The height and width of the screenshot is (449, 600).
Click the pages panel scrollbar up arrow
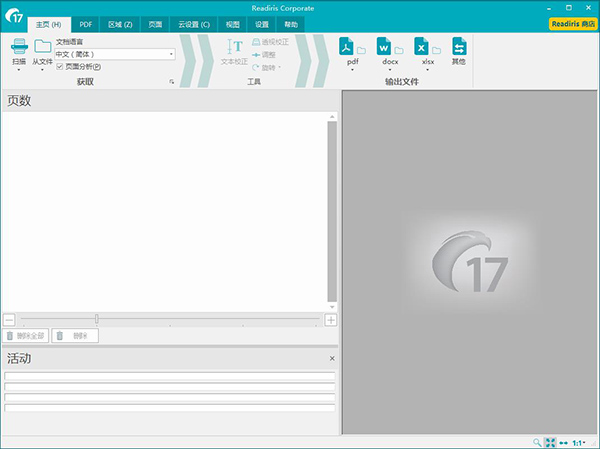[x=332, y=117]
